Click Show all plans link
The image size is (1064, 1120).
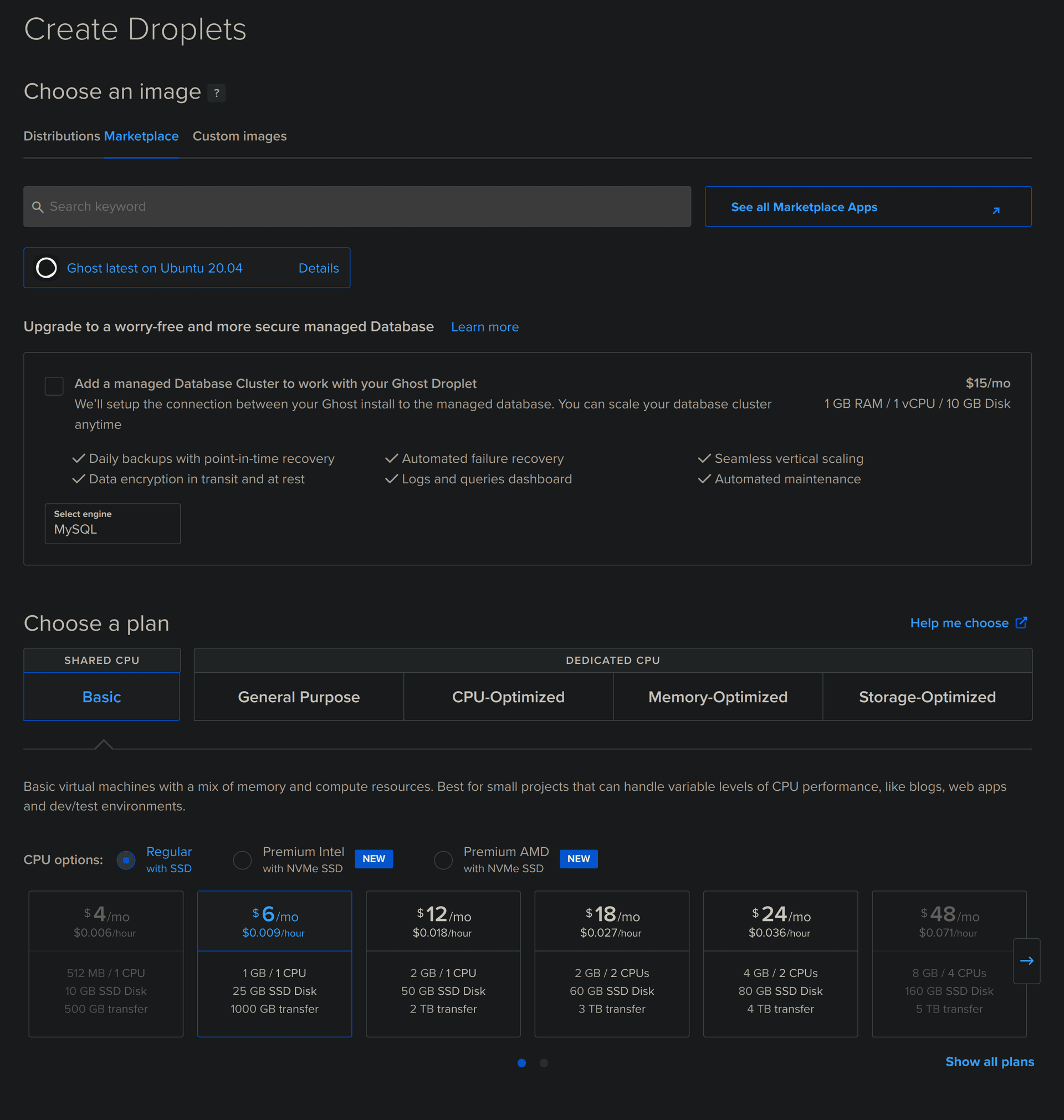990,1062
